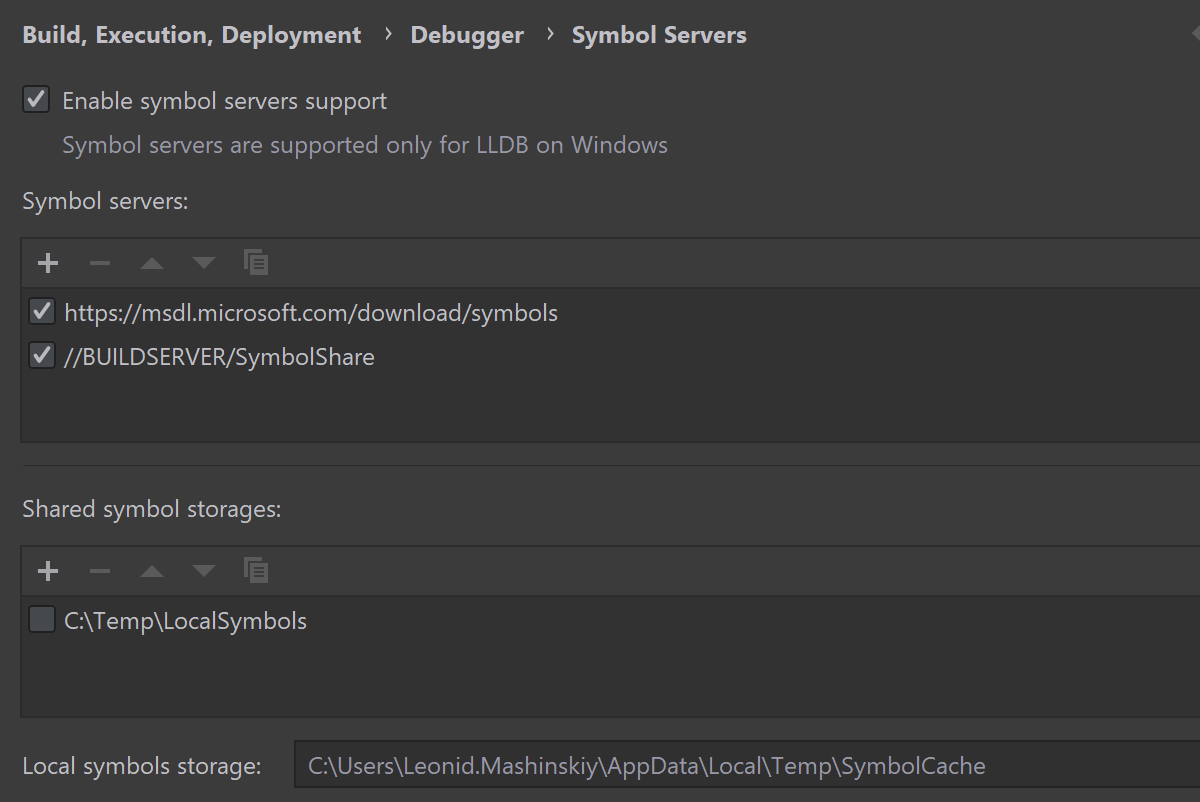
Task: Go to Build, Execution, Deployment breadcrumb
Action: (x=191, y=35)
